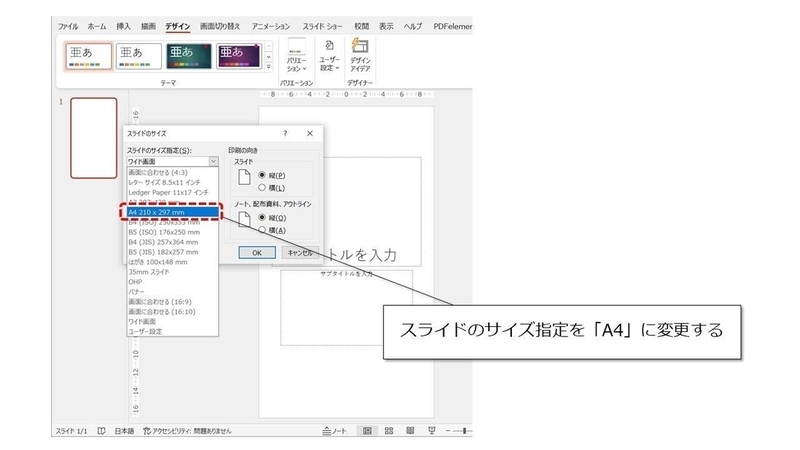Switch to Normal view icon in status bar
The height and width of the screenshot is (450, 800).
(367, 431)
